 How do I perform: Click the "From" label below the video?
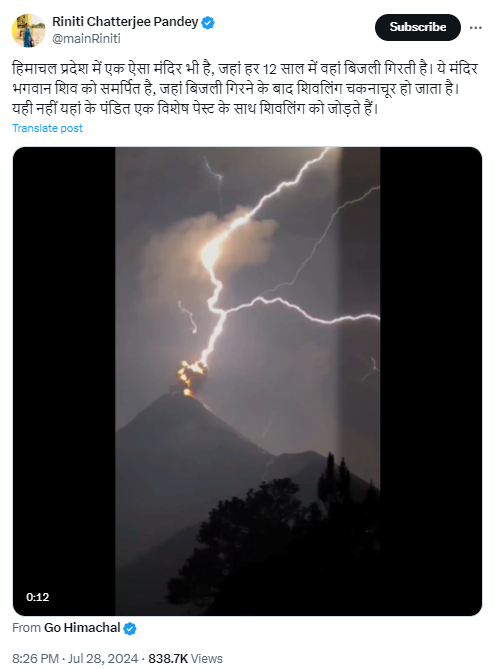26,628
